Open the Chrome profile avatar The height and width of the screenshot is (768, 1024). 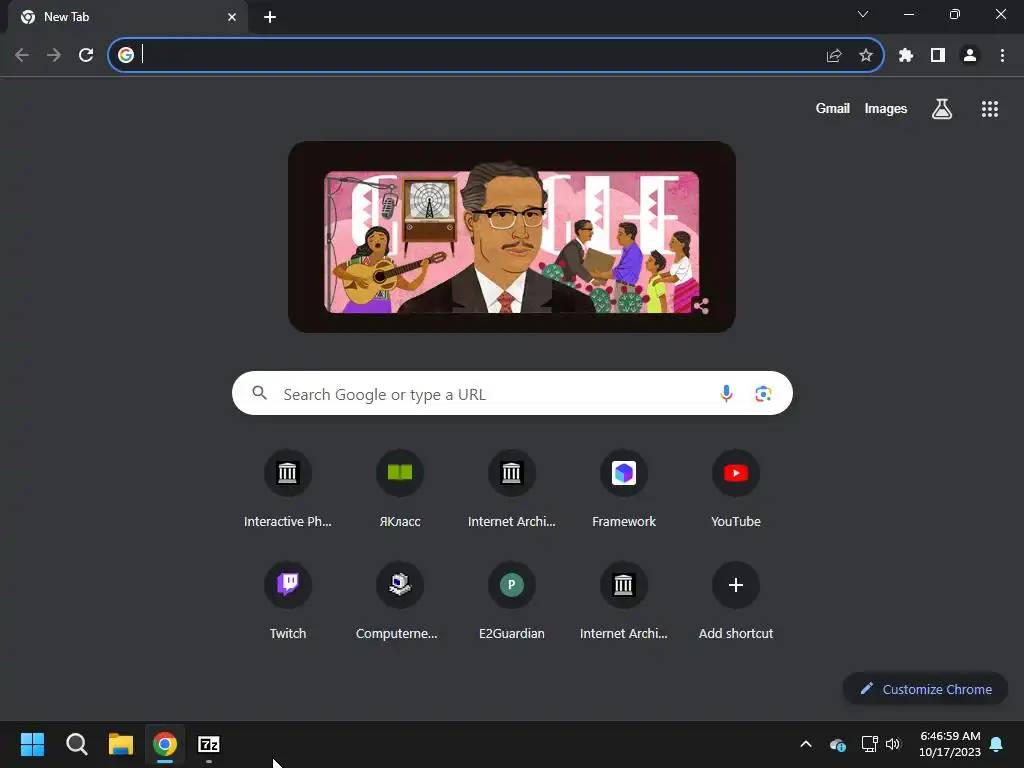pyautogui.click(x=970, y=56)
